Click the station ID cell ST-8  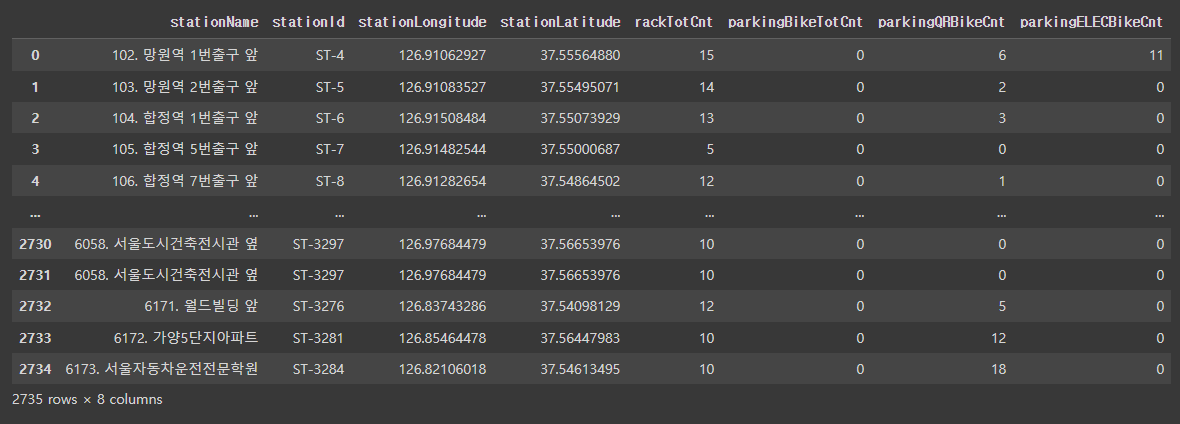tap(330, 181)
